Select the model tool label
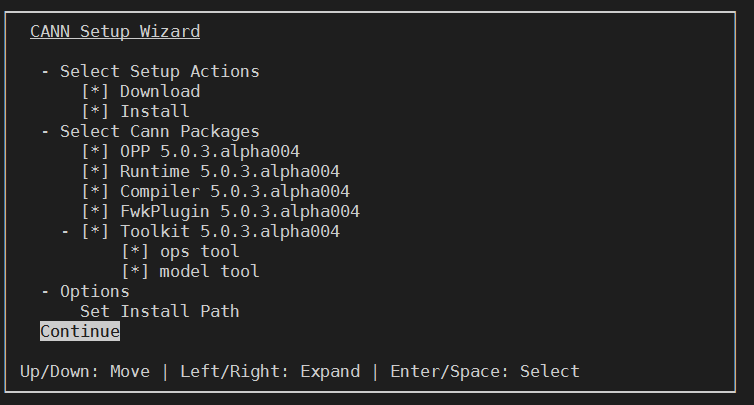 (x=210, y=272)
